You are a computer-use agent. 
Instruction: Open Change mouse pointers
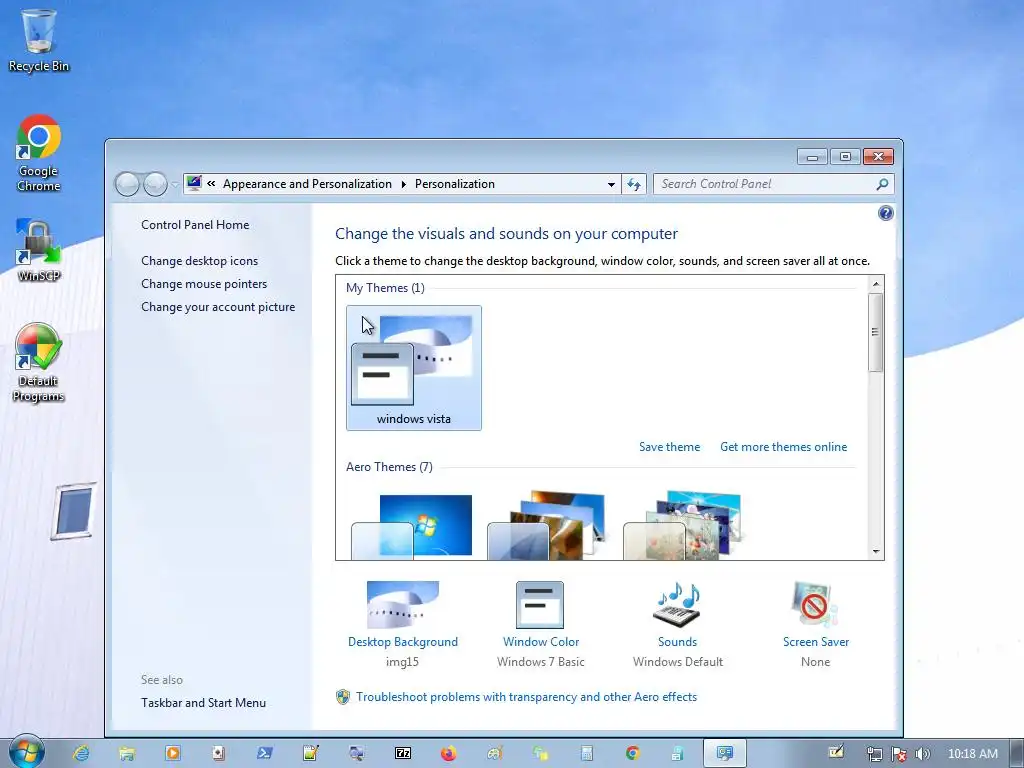point(204,284)
